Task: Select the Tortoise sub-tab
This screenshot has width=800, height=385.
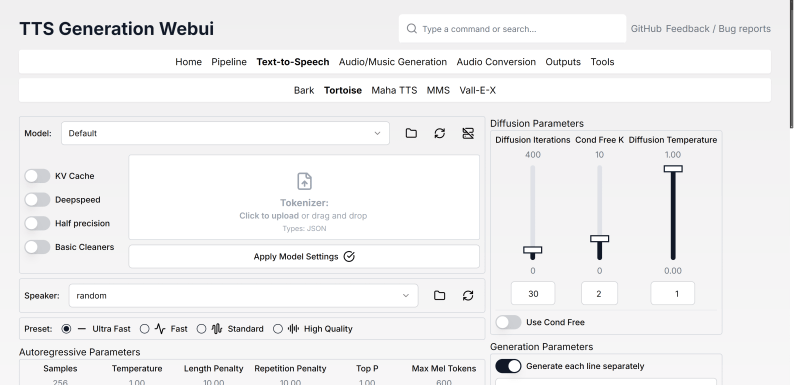Action: coord(343,90)
